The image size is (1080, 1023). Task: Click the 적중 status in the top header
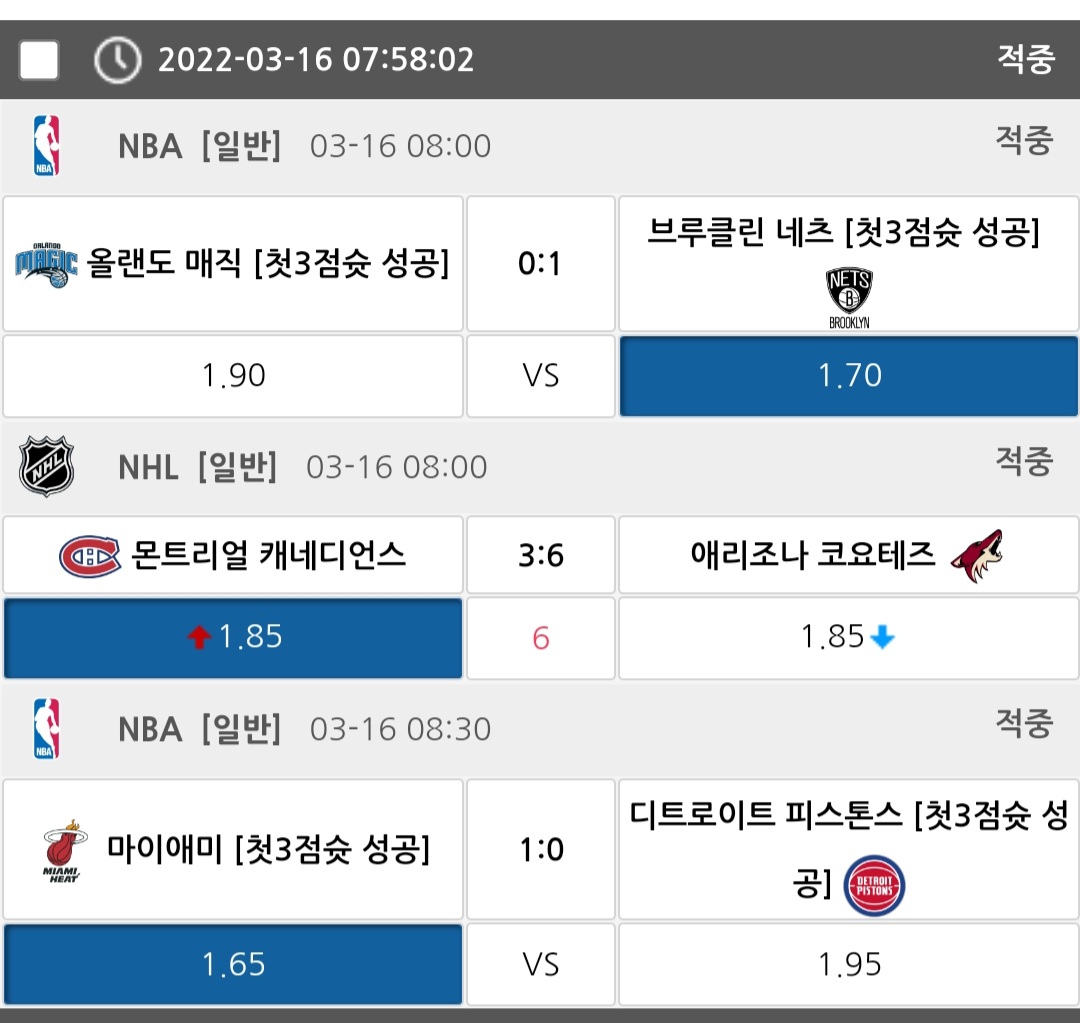coord(1025,59)
